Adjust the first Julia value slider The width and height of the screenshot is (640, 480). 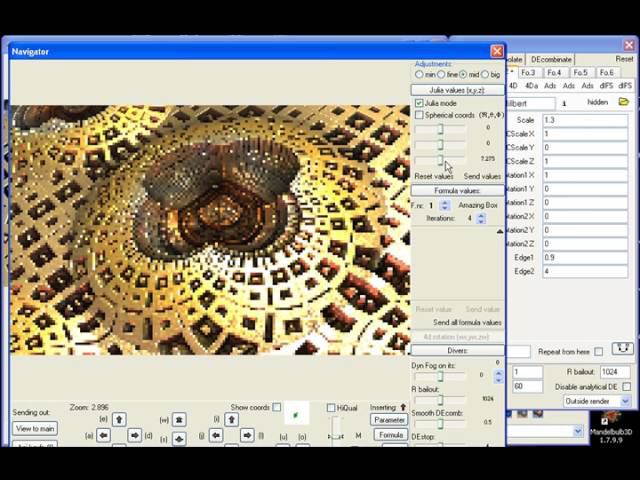[440, 129]
